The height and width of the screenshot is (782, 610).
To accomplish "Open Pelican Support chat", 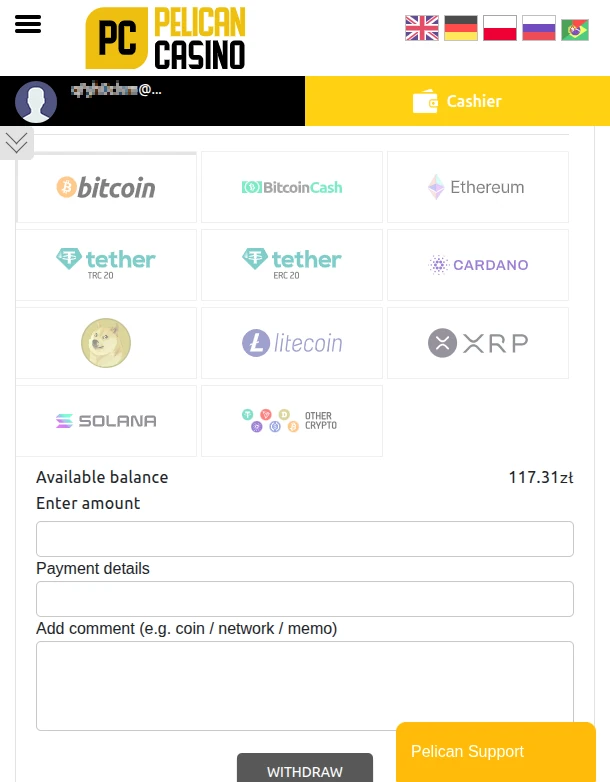I will pos(495,752).
